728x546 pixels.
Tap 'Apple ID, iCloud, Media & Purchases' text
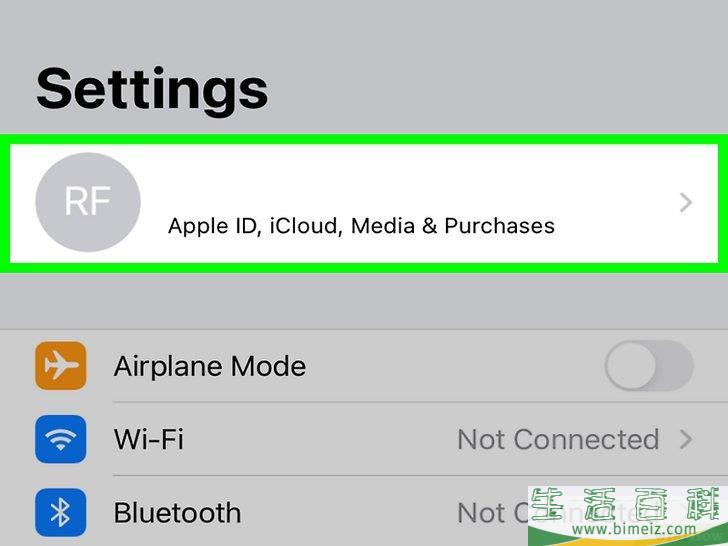361,226
